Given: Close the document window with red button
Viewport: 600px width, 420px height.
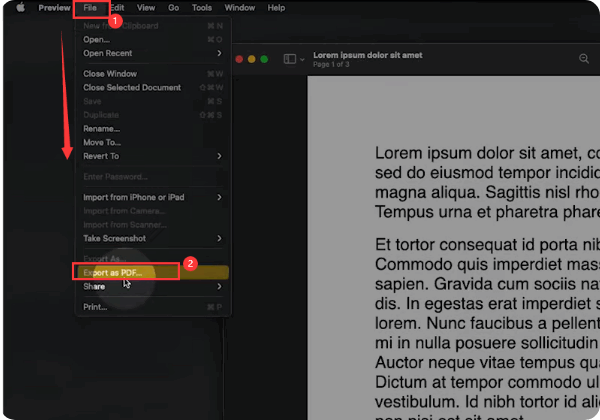Looking at the screenshot, I should (239, 59).
